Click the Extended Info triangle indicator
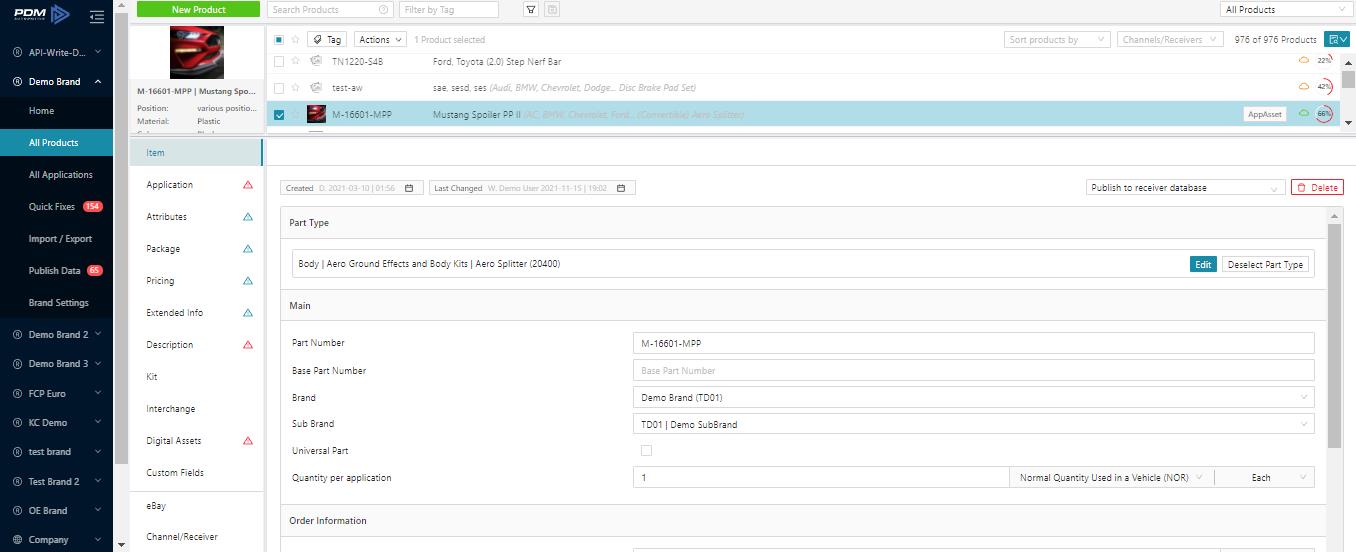 coord(248,313)
